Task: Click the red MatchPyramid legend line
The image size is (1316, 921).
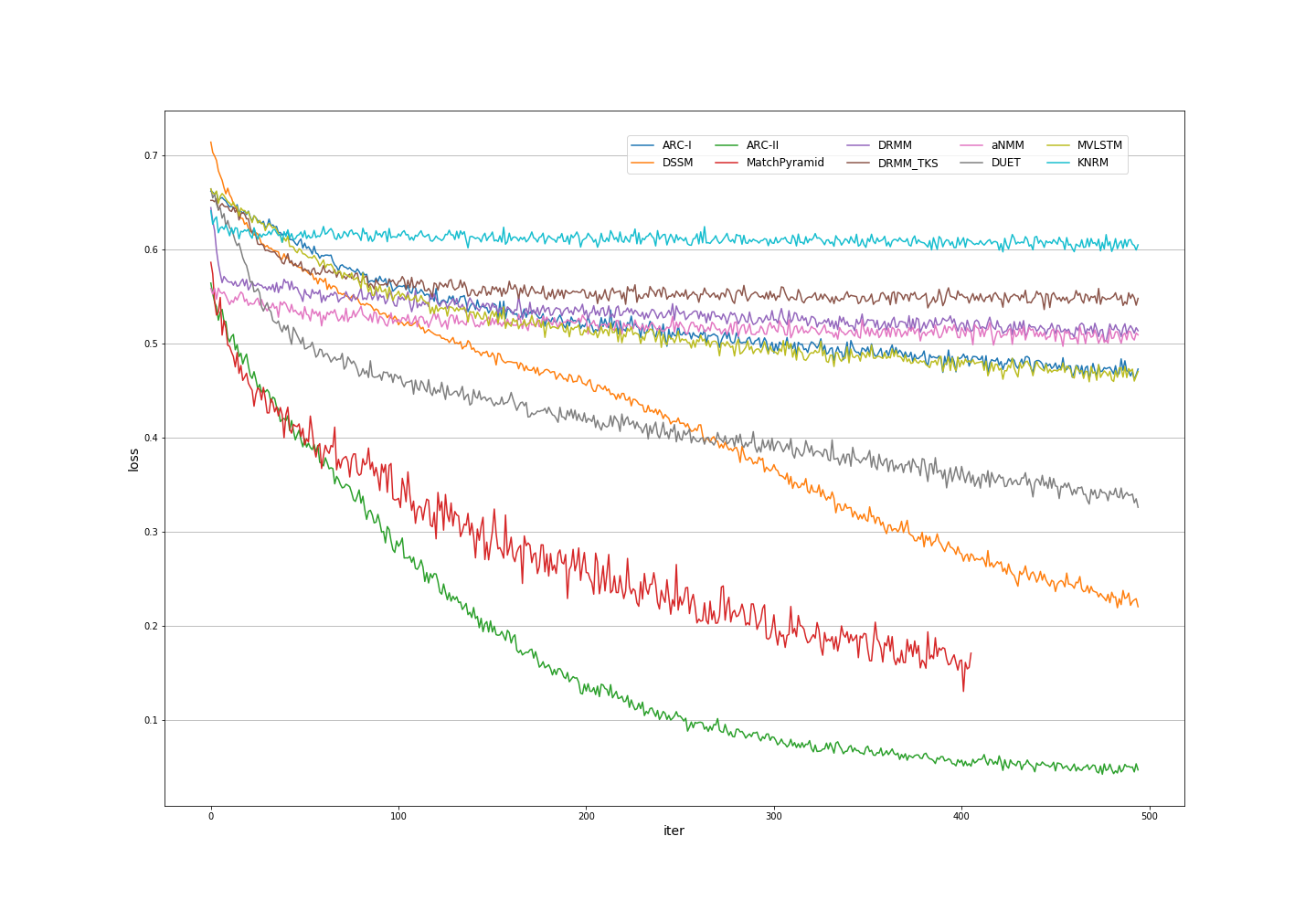Action: point(727,163)
